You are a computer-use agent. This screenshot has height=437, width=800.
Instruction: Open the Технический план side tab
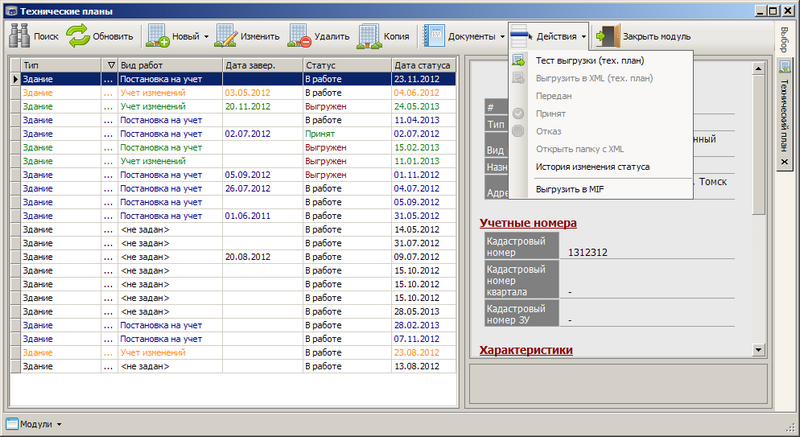coord(784,105)
